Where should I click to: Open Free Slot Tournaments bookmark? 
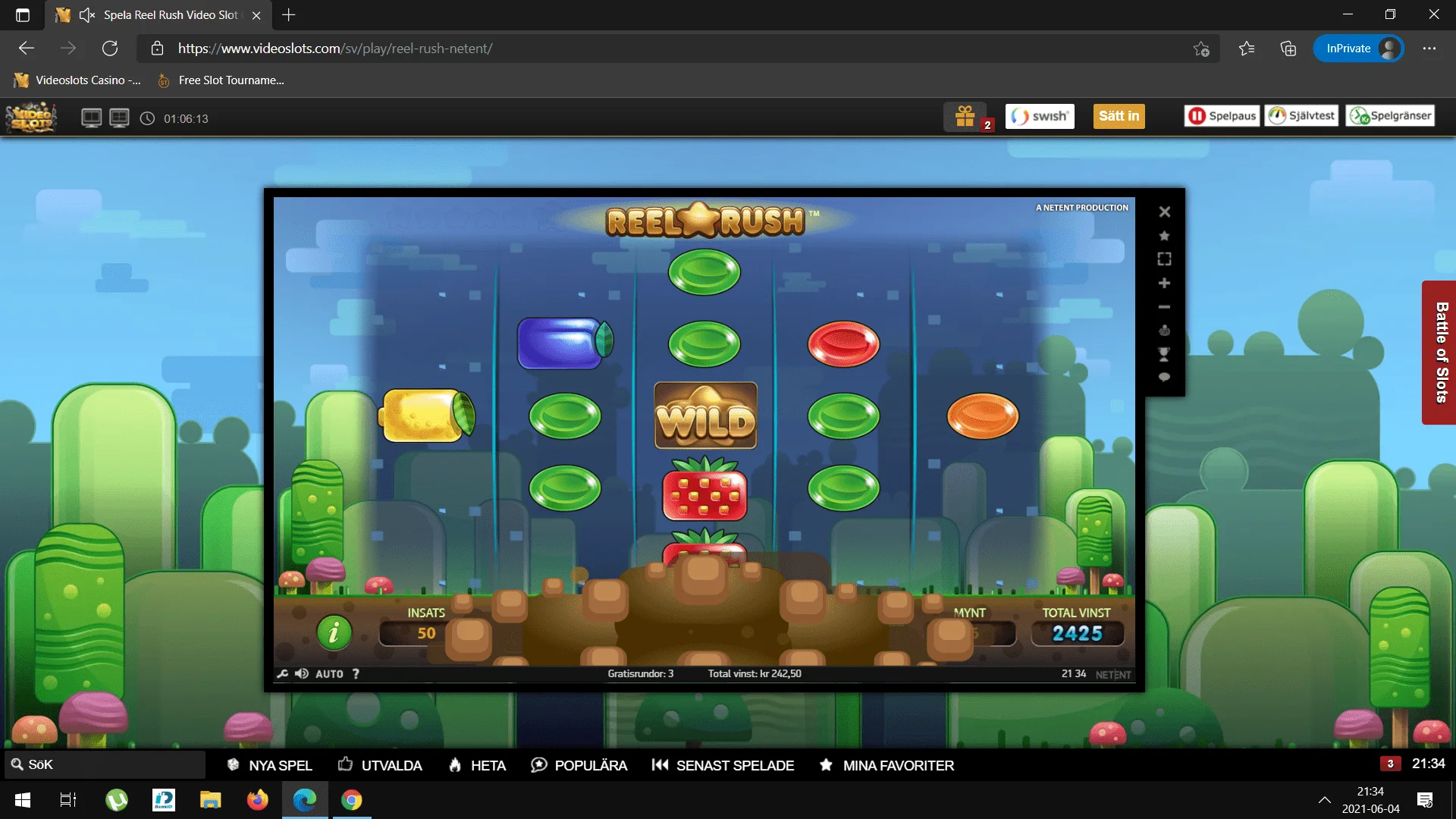pyautogui.click(x=221, y=80)
